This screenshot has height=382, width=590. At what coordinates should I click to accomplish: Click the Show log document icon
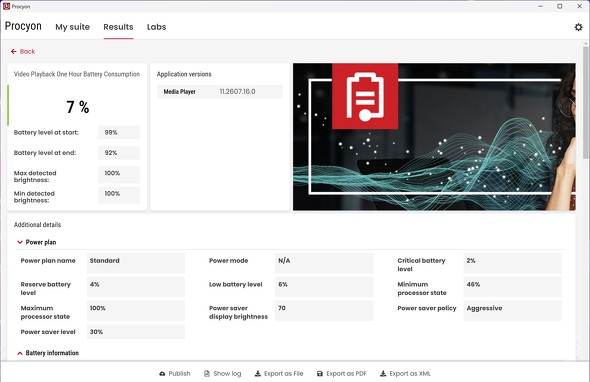pyautogui.click(x=207, y=374)
